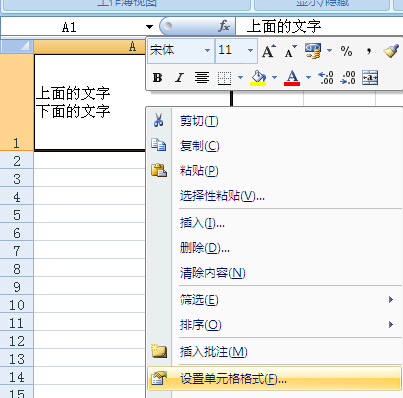Click the accounting number format icon

(x=313, y=51)
